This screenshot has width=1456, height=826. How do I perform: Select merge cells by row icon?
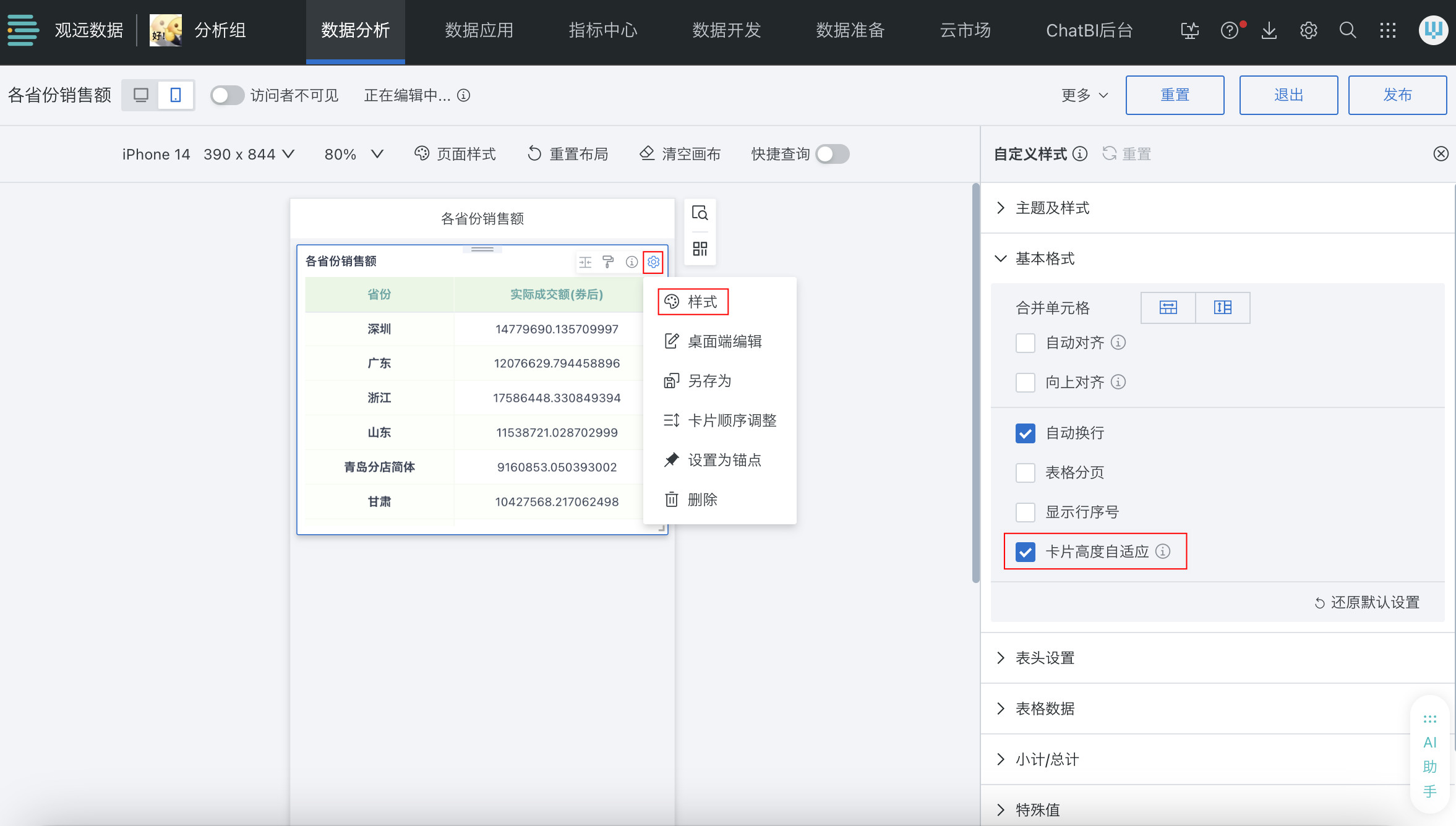(1168, 308)
